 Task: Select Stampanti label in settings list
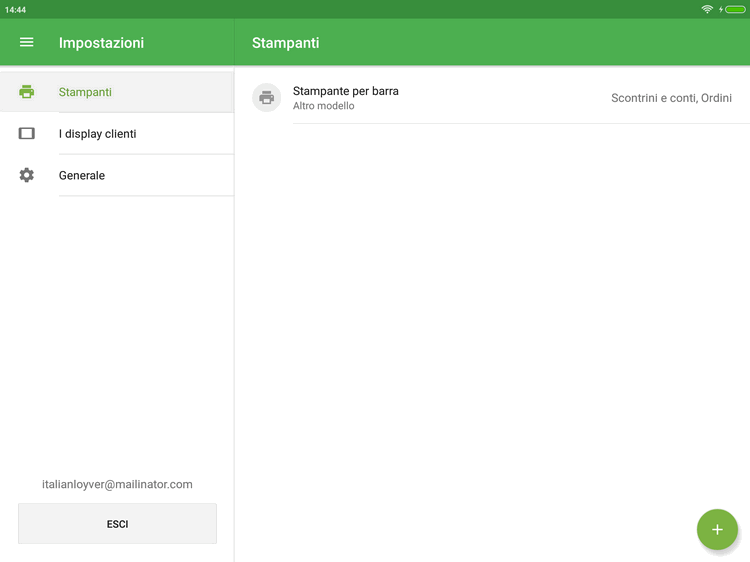tap(85, 92)
